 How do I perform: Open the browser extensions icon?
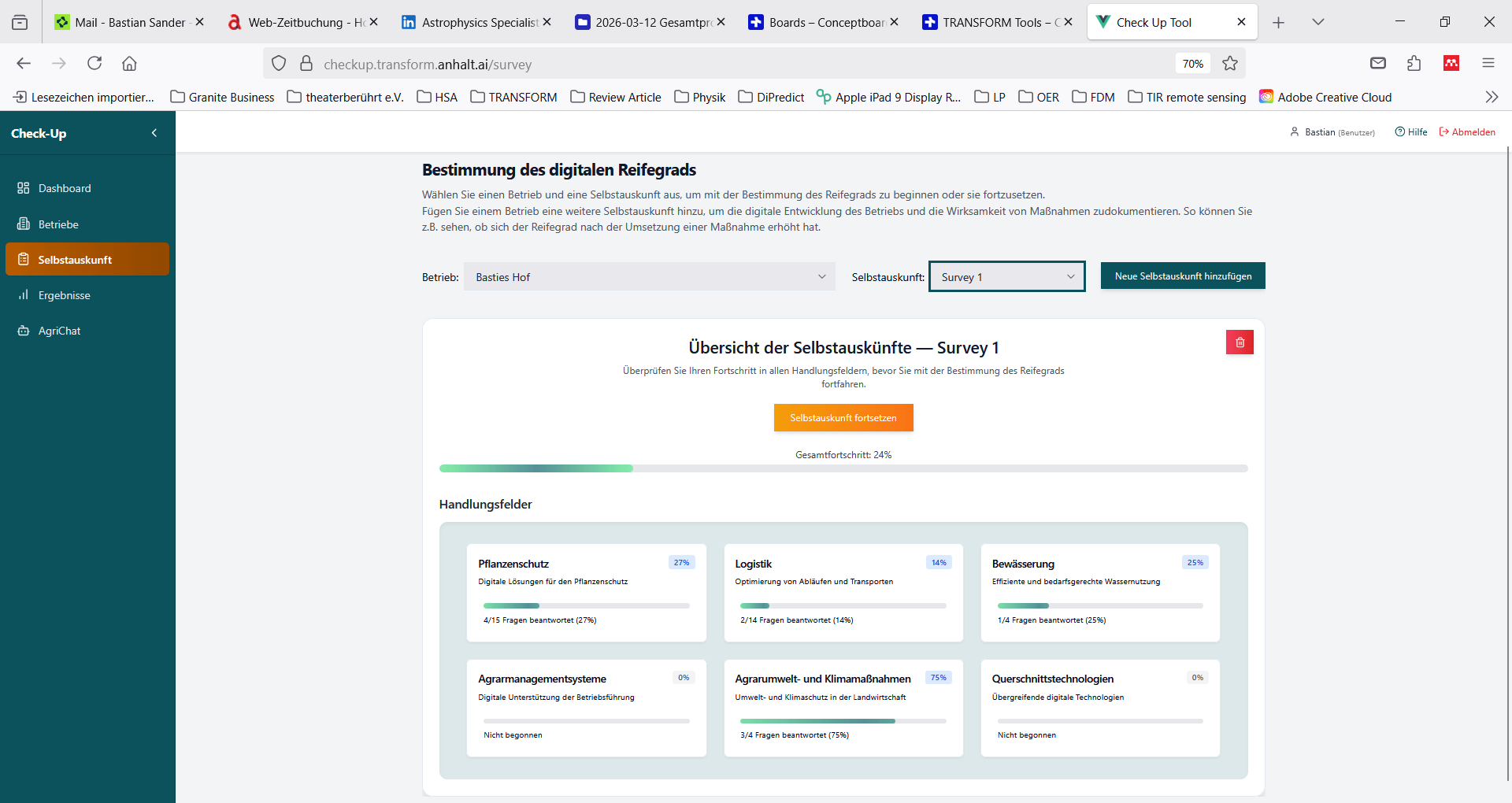1414,64
